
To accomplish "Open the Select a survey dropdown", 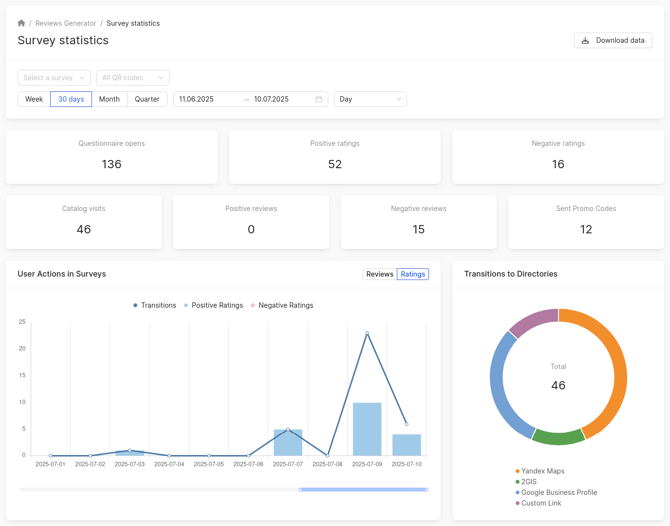I will (x=54, y=77).
